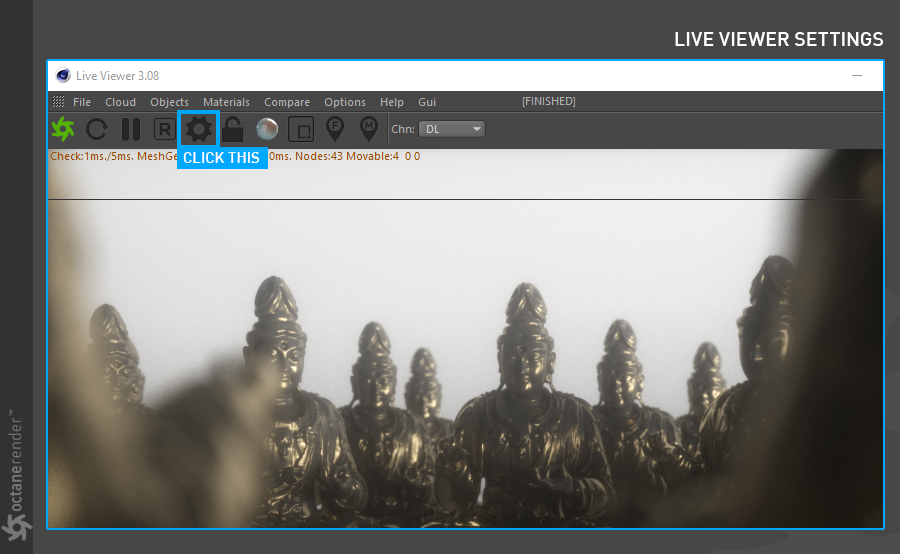Viewport: 900px width, 554px height.
Task: Open the Materials menu
Action: pos(226,102)
